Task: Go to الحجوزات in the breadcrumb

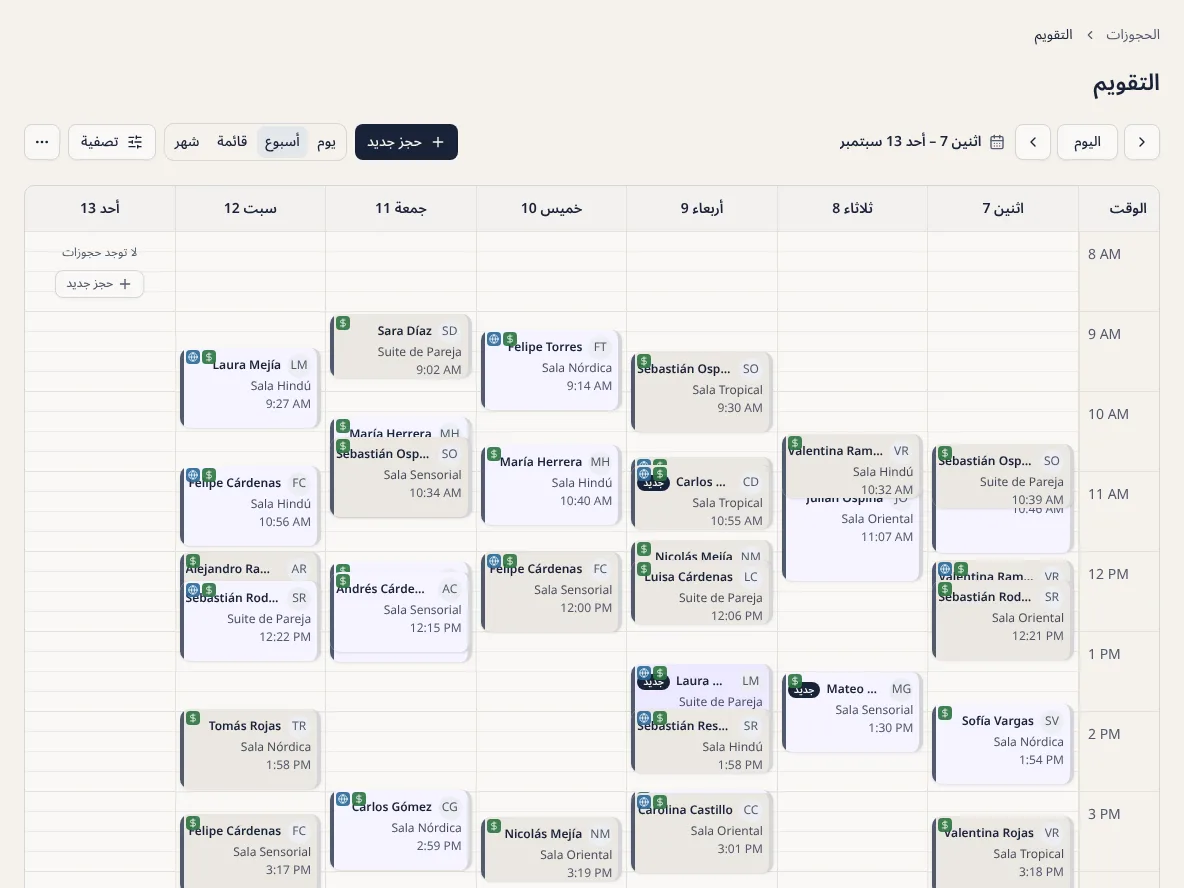Action: click(1133, 35)
